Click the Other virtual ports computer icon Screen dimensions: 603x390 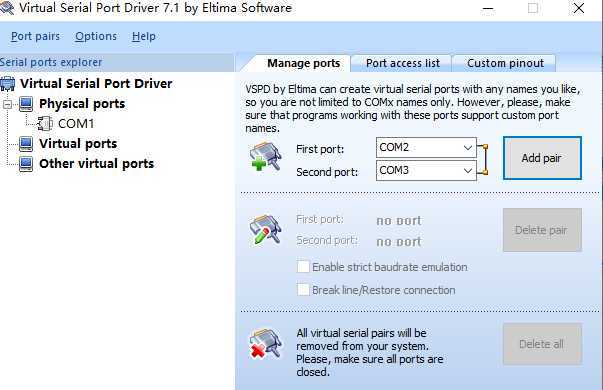click(26, 164)
